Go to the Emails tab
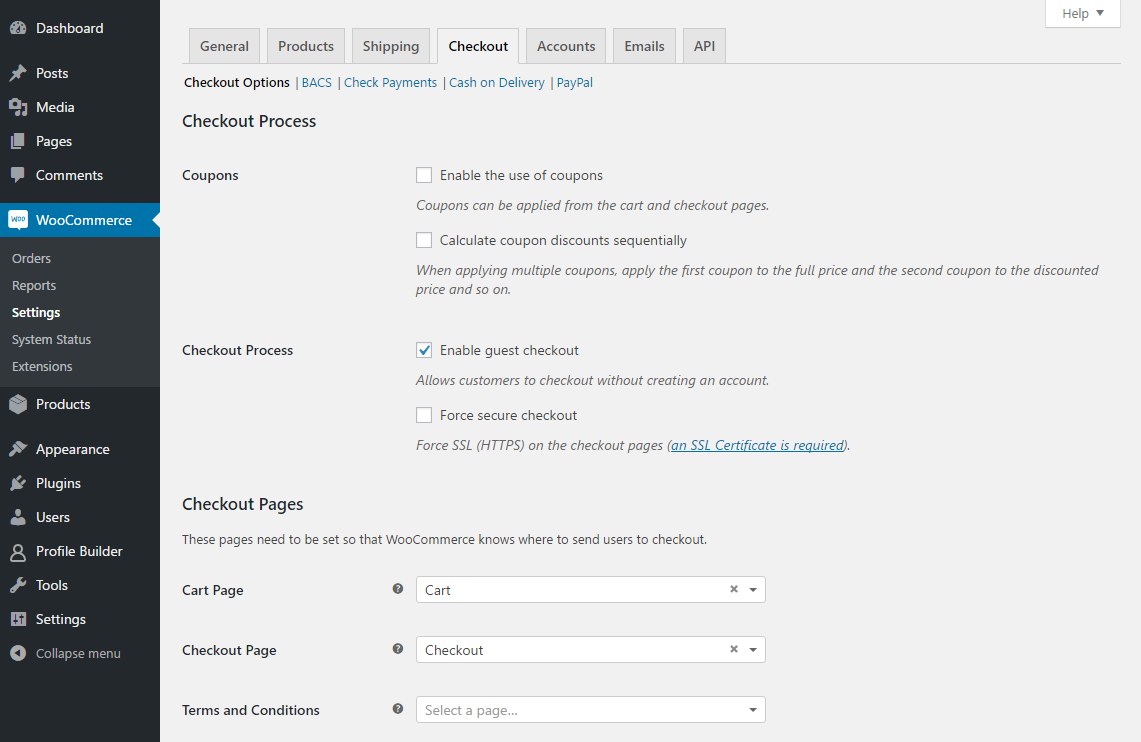1141x742 pixels. click(645, 46)
